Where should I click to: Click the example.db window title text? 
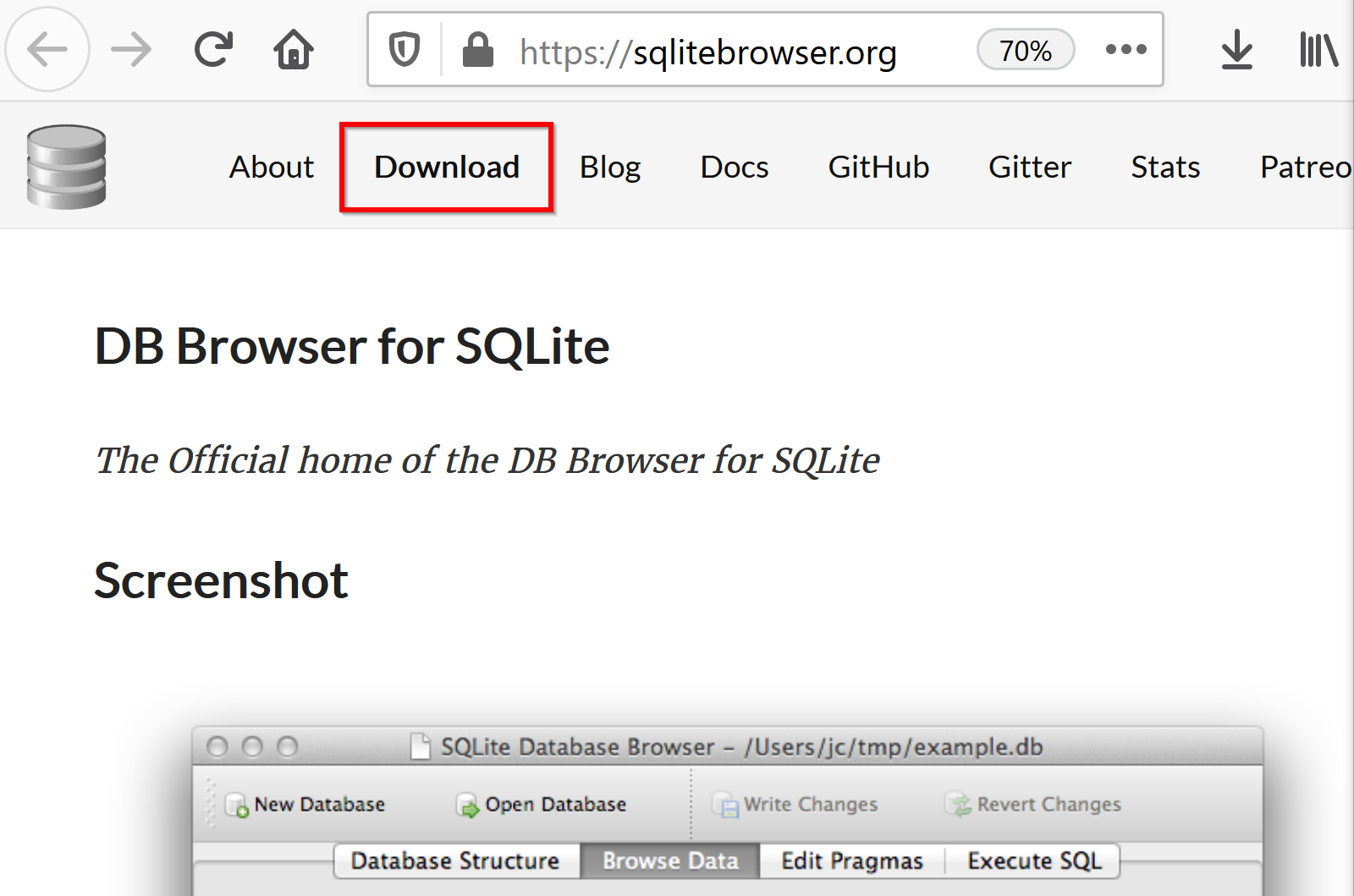click(x=742, y=747)
